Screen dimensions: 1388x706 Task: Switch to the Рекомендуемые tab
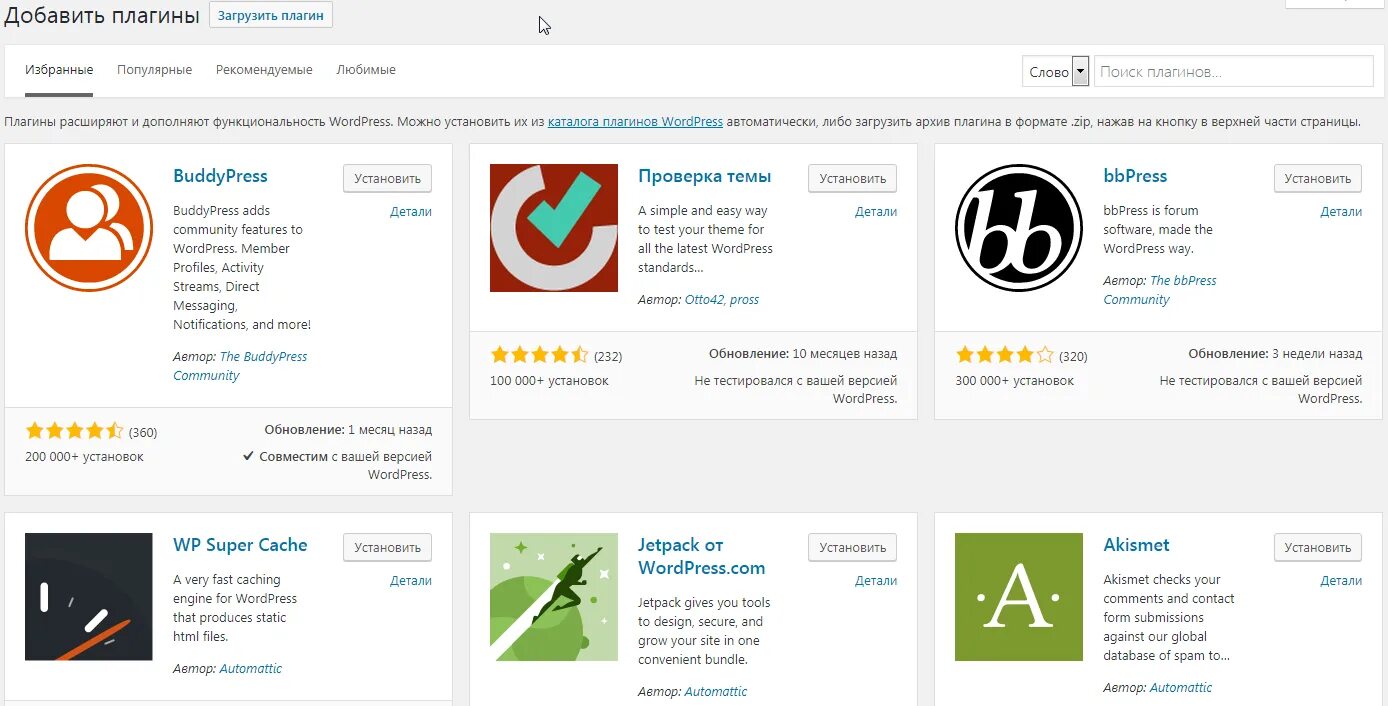click(264, 70)
